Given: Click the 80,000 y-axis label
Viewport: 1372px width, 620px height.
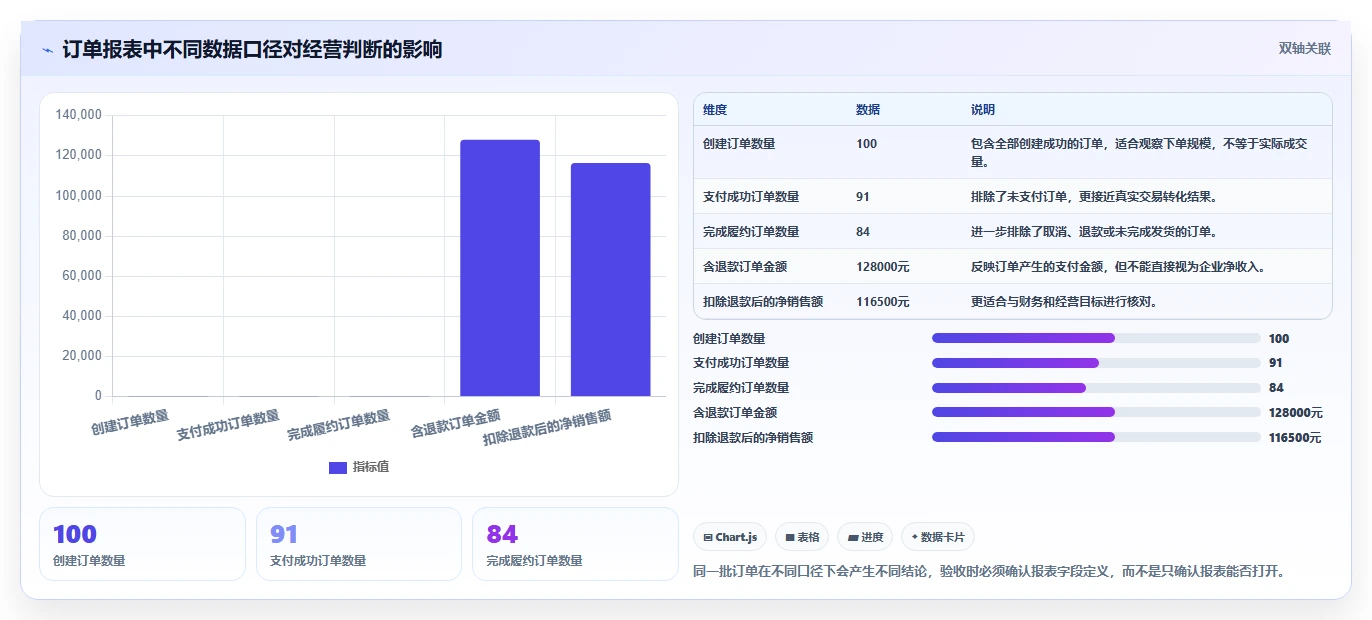Looking at the screenshot, I should (x=82, y=236).
